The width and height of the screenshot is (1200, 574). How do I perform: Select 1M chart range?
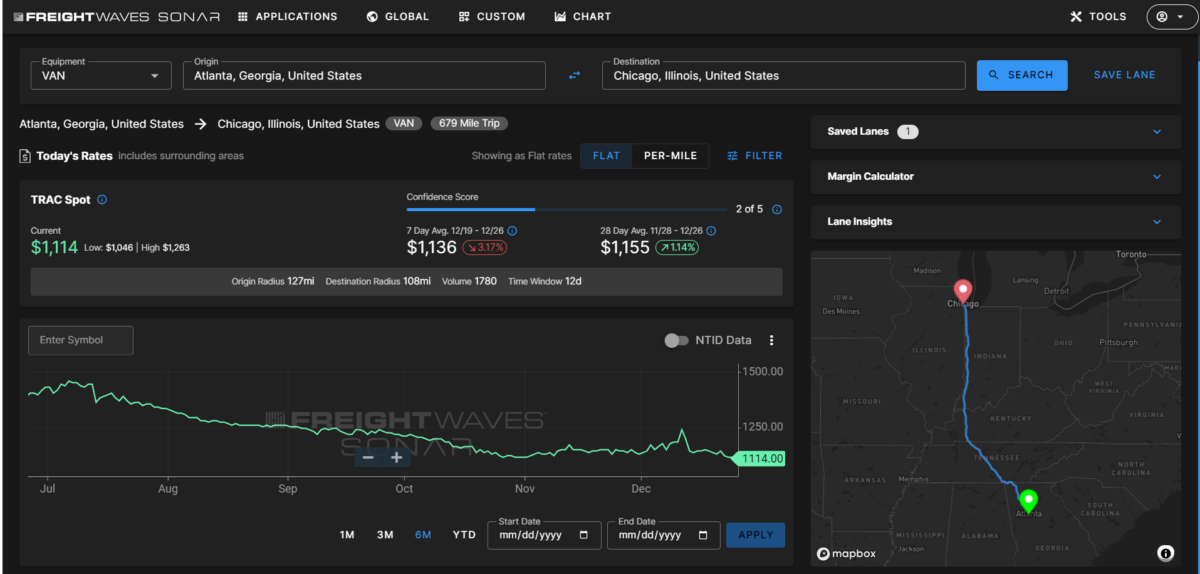tap(347, 535)
